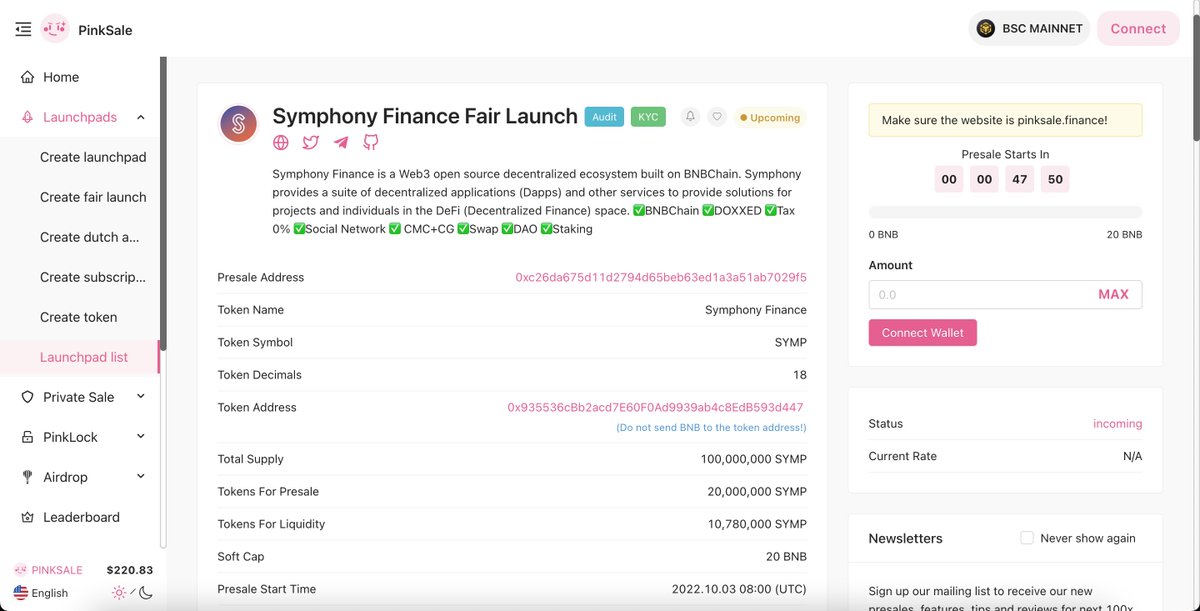Click the Connect button in header

tap(1138, 29)
